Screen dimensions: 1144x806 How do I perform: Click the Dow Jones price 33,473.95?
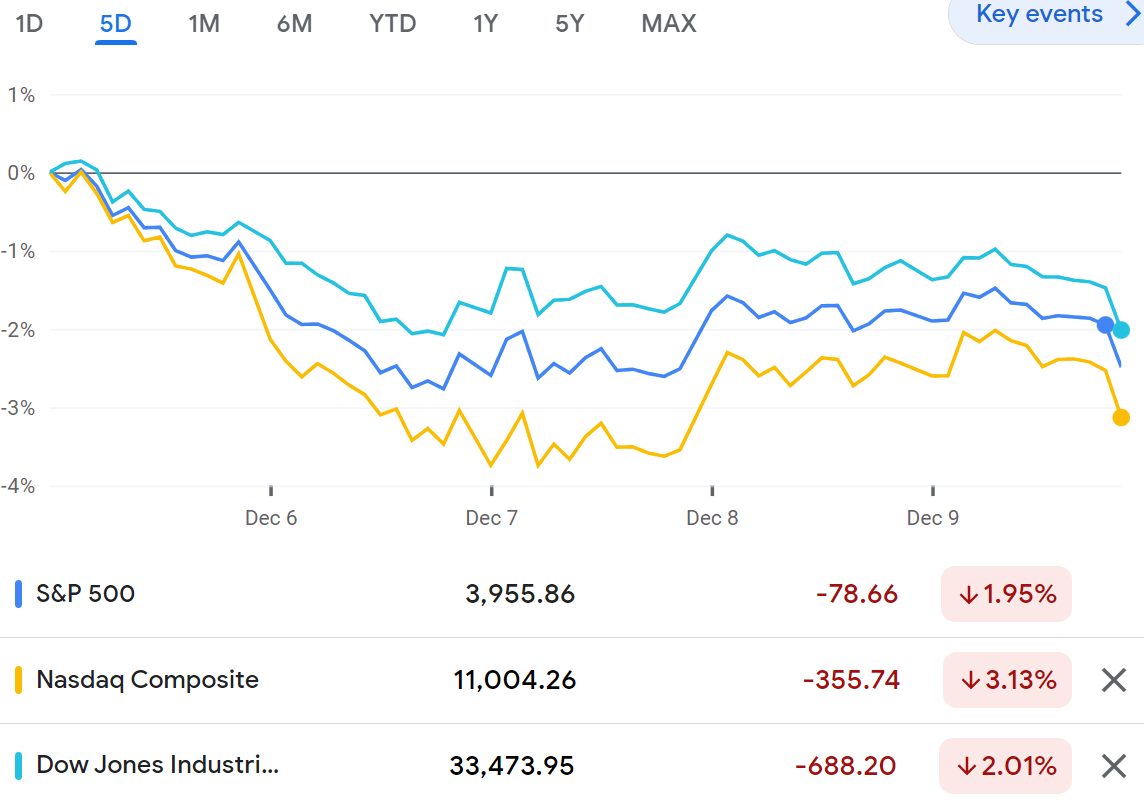[x=511, y=766]
